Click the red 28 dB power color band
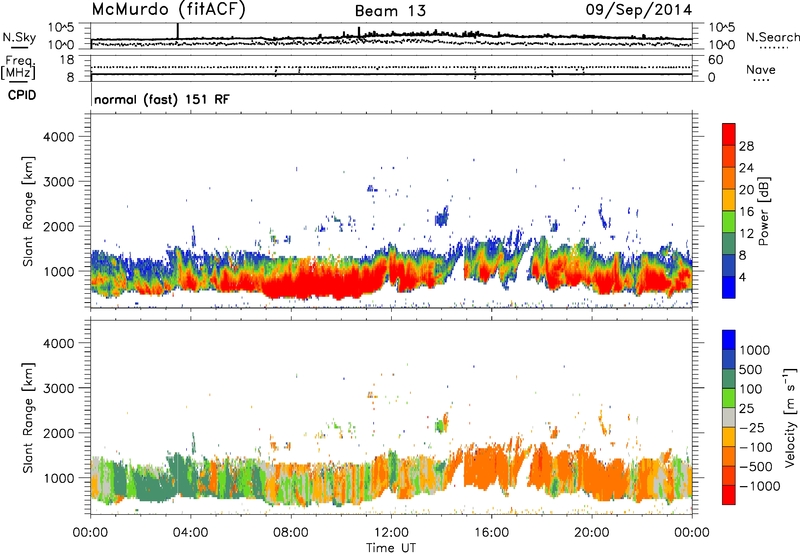This screenshot has width=800, height=554. tap(729, 135)
